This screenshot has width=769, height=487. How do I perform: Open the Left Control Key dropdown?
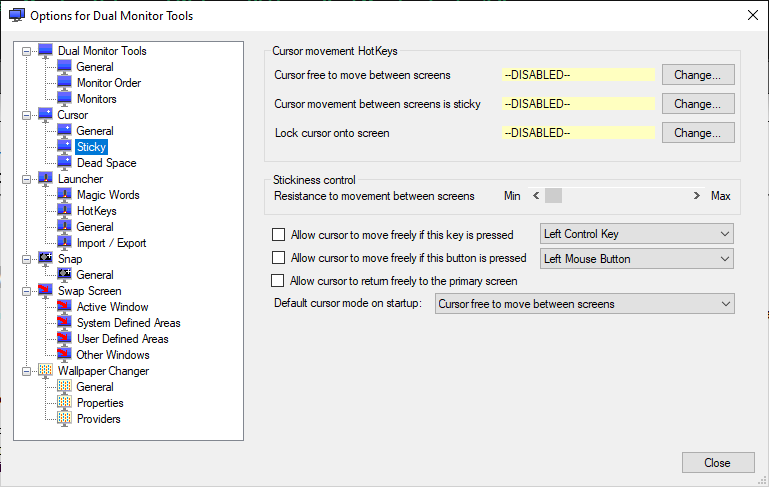point(637,234)
